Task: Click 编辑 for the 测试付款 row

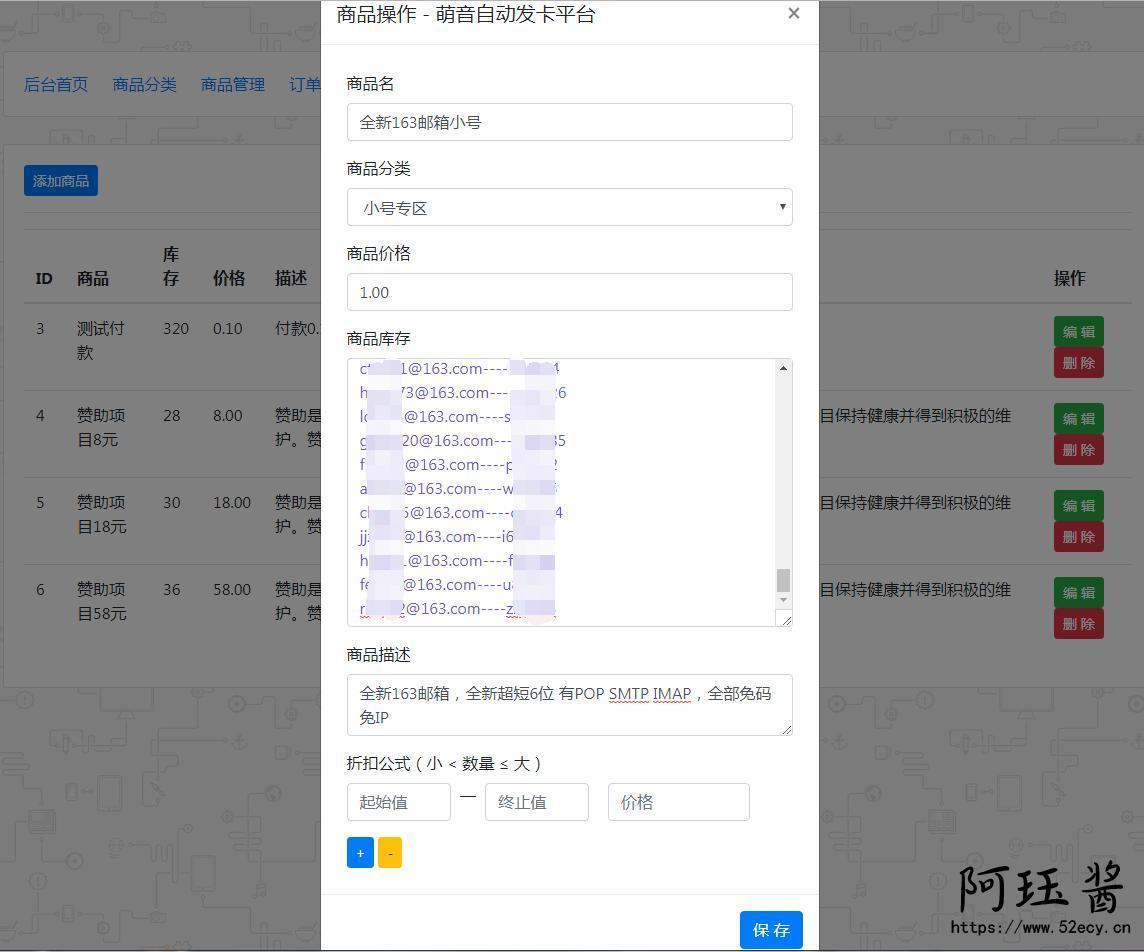Action: [1078, 331]
